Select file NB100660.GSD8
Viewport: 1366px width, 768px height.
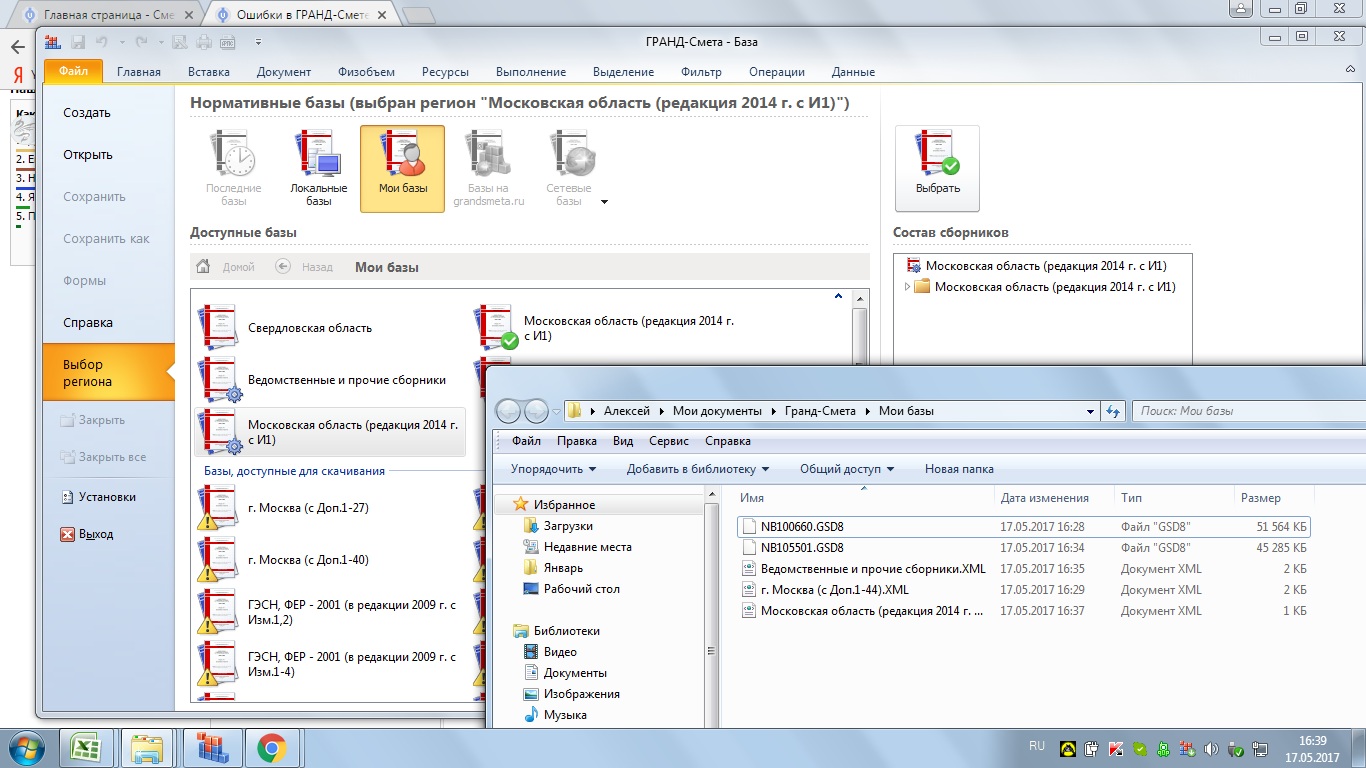pos(802,527)
